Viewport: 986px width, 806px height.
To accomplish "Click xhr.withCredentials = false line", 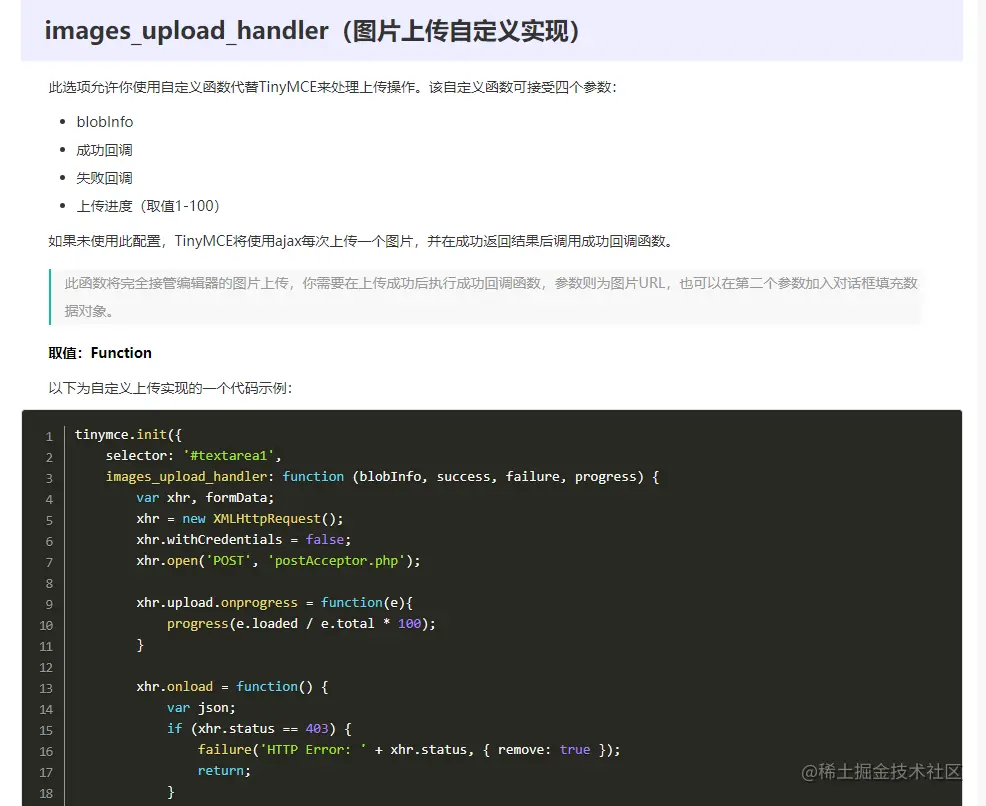I will 243,539.
